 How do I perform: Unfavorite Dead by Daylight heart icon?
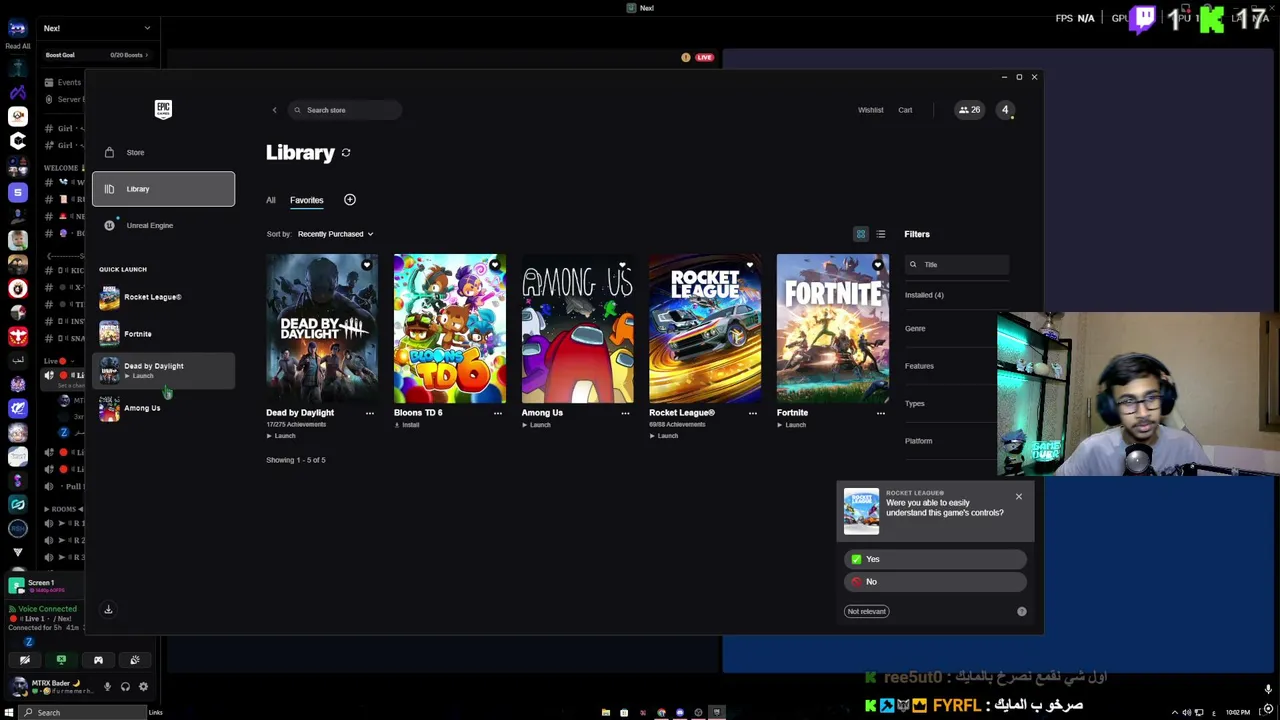(x=367, y=265)
